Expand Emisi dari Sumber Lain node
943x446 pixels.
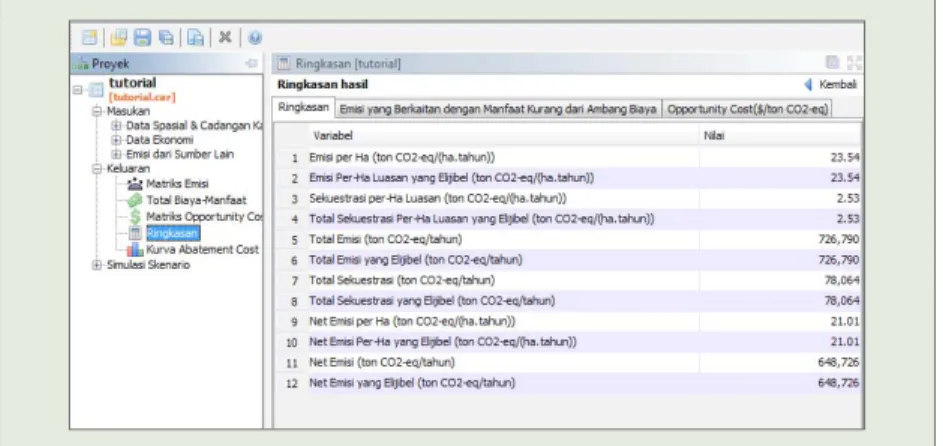[116, 154]
